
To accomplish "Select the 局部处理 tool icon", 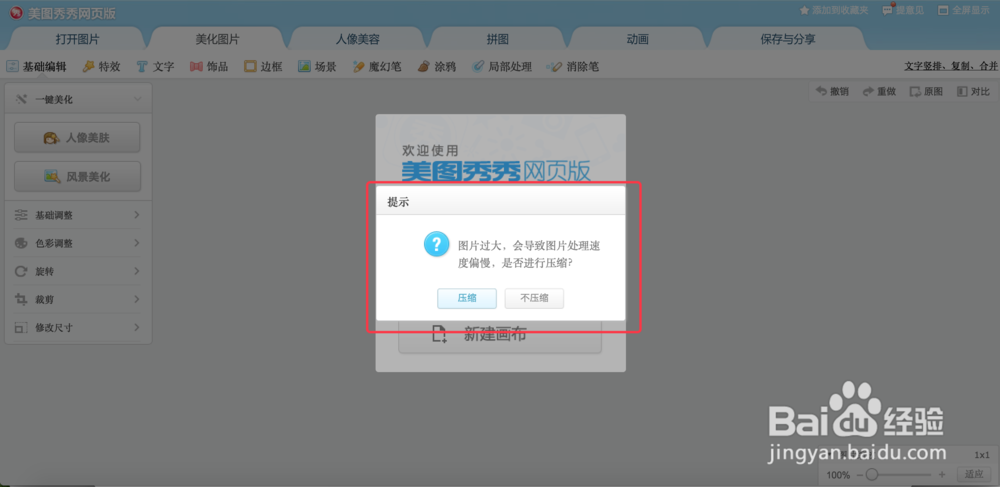I will point(478,66).
